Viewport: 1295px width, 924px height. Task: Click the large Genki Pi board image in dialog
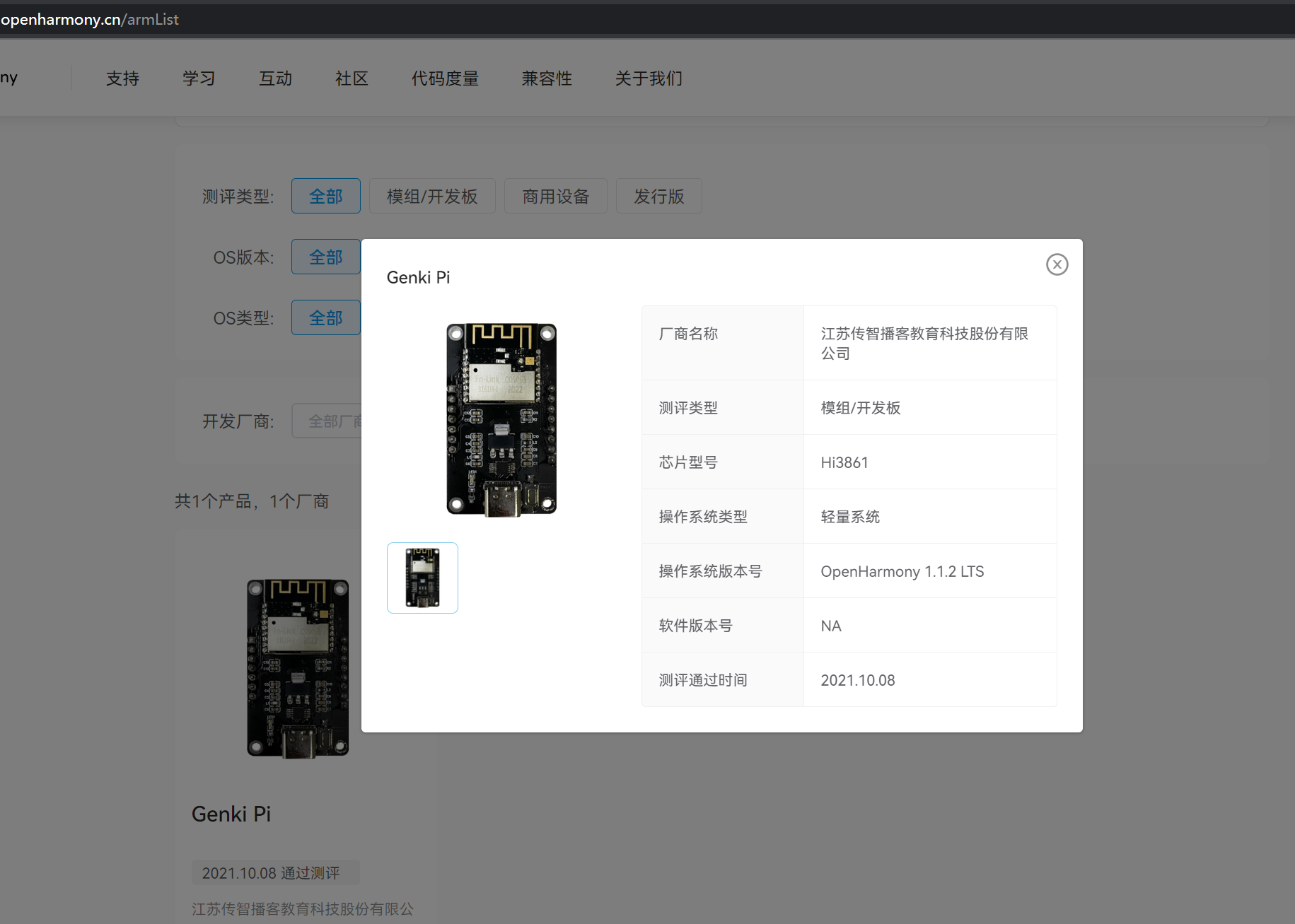point(501,420)
